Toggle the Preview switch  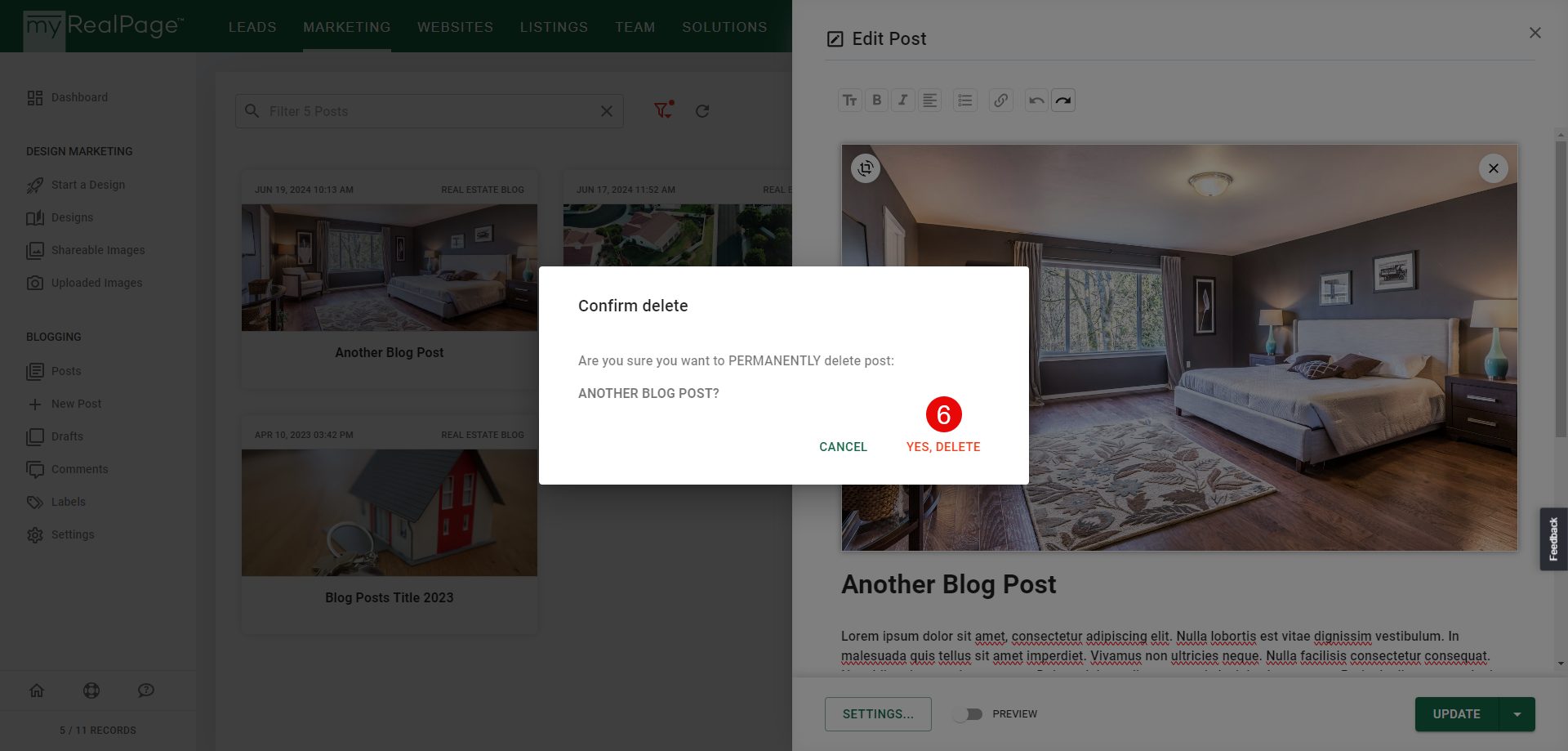[969, 714]
